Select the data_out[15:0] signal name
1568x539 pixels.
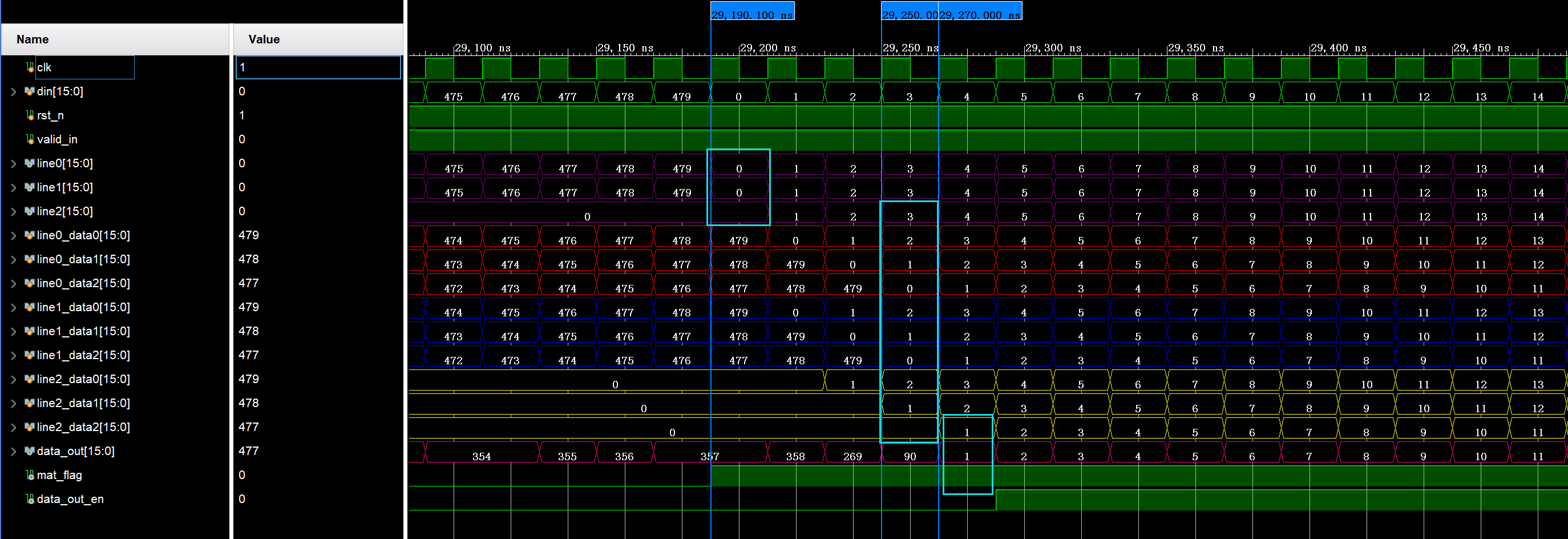76,451
